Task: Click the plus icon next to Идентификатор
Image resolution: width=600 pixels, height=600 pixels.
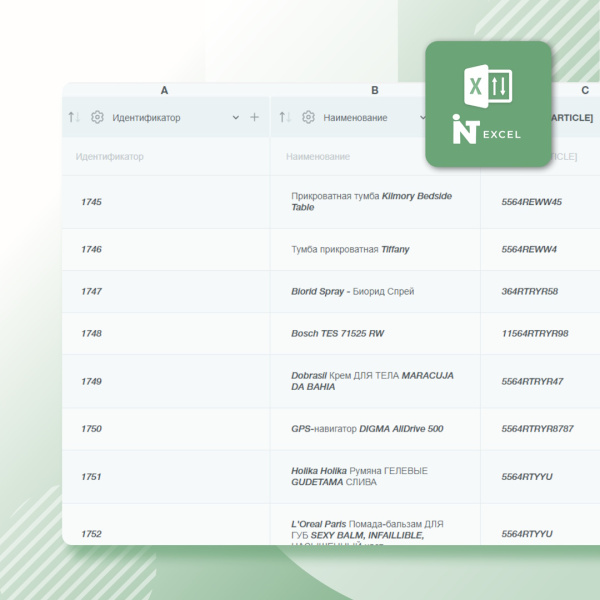Action: click(x=254, y=117)
